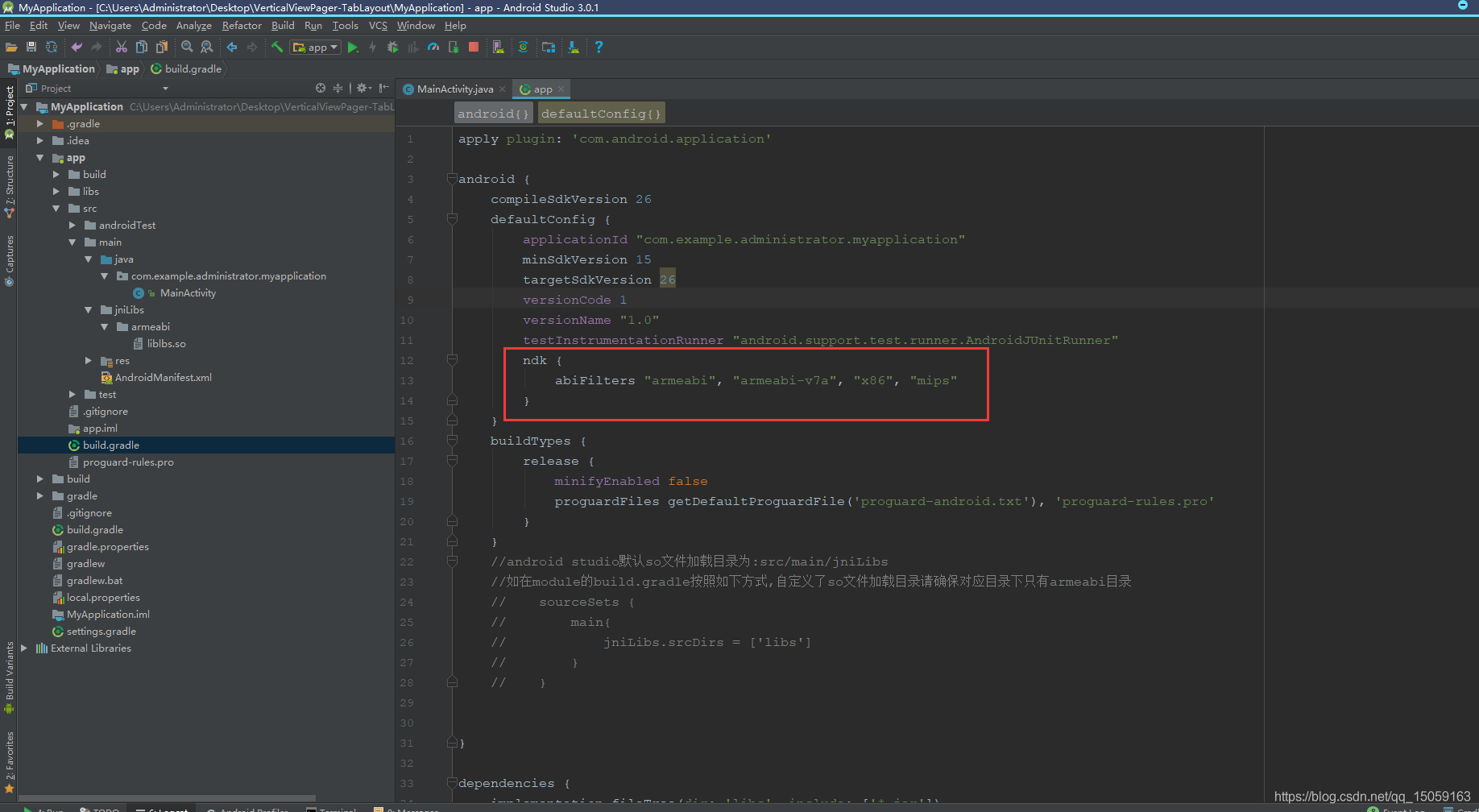Viewport: 1479px width, 812px height.
Task: Expand the androidTest folder
Action: coord(72,226)
